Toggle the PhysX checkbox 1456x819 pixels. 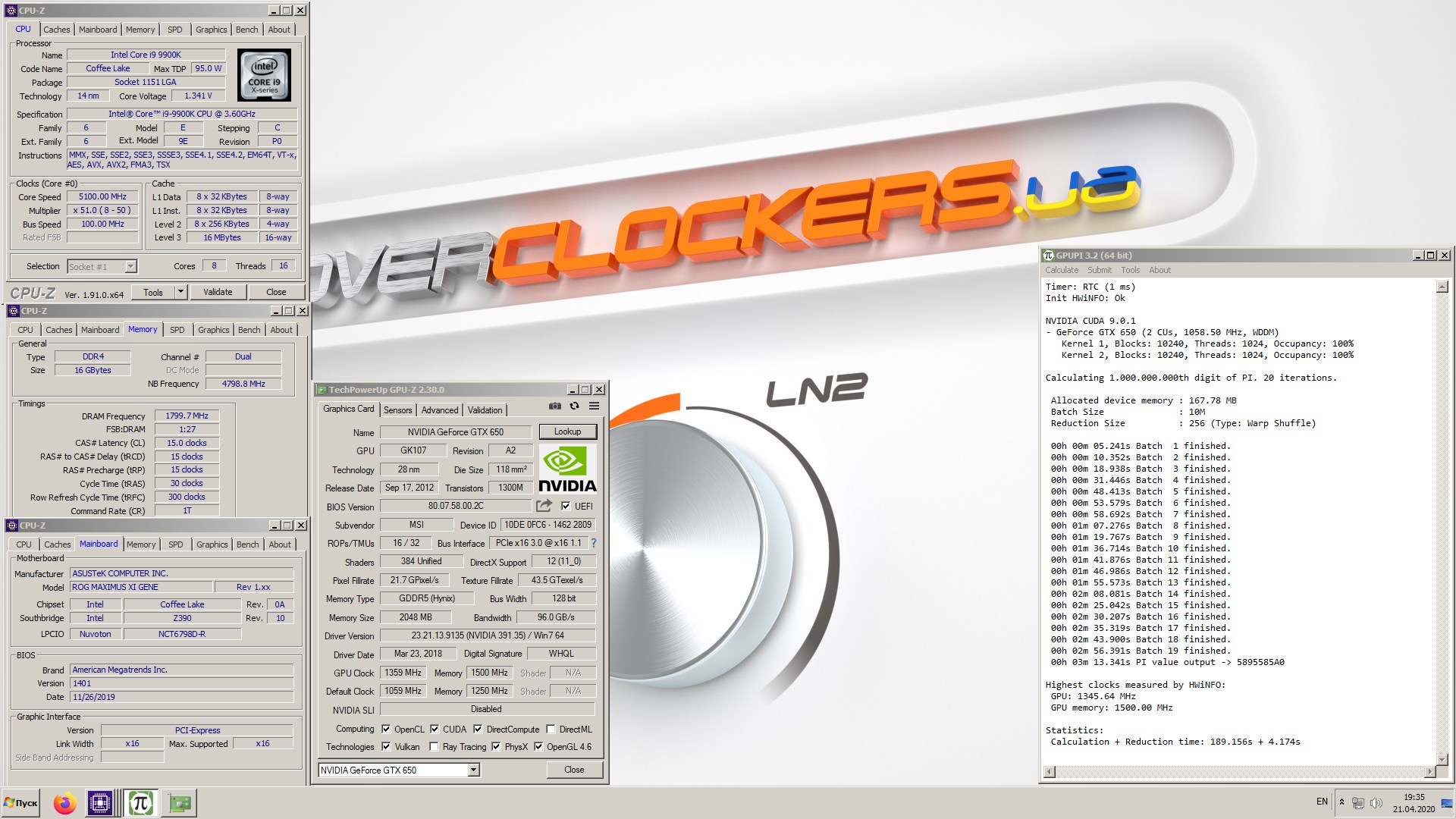[x=496, y=746]
